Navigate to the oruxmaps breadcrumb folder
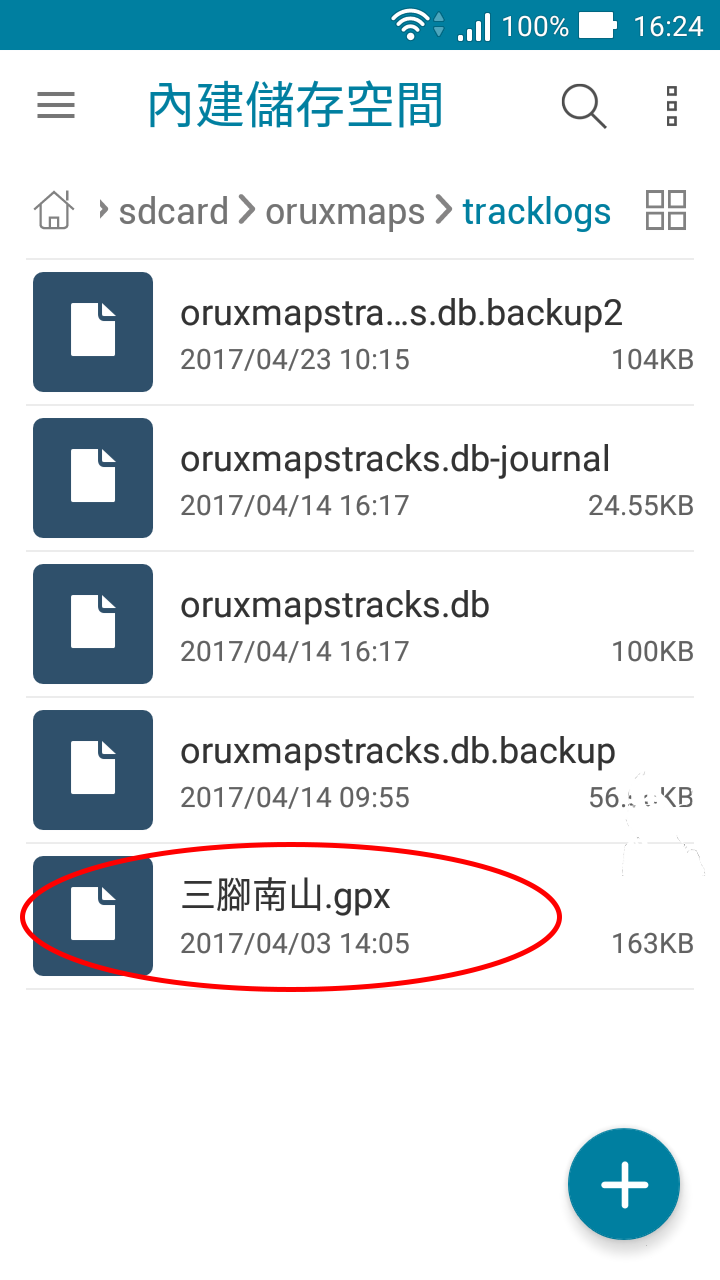 345,211
